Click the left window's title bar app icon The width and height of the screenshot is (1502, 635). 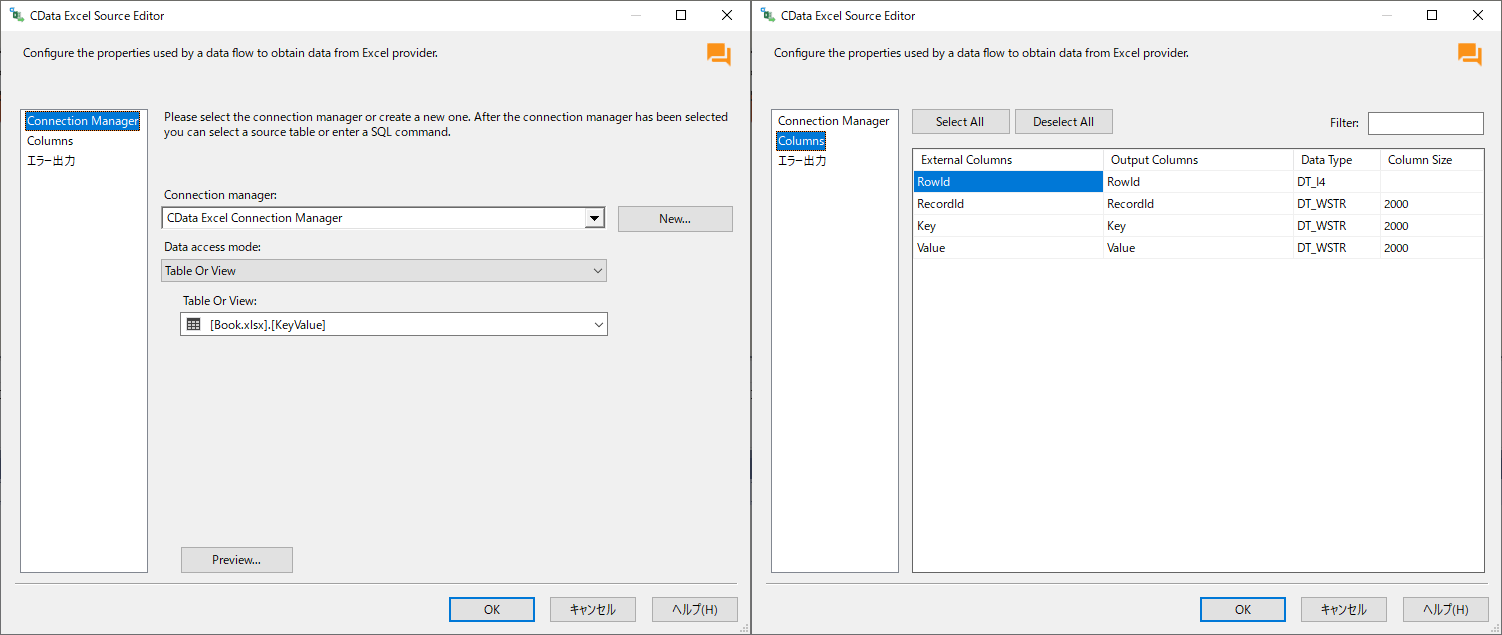(x=16, y=15)
